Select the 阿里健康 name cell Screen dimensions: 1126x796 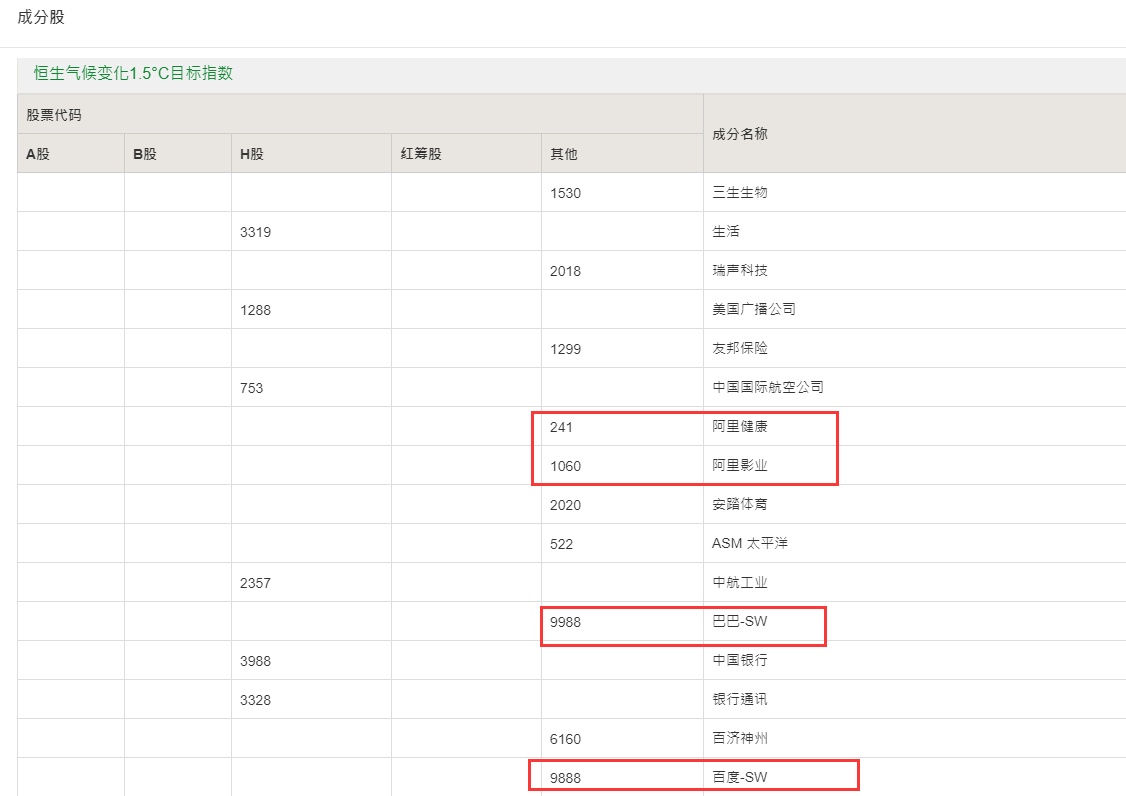(x=740, y=426)
